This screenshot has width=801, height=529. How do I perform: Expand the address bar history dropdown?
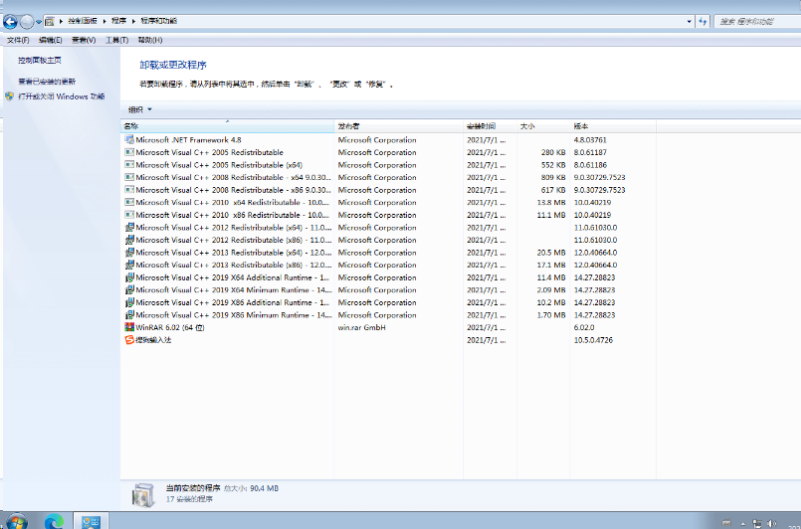coord(689,21)
